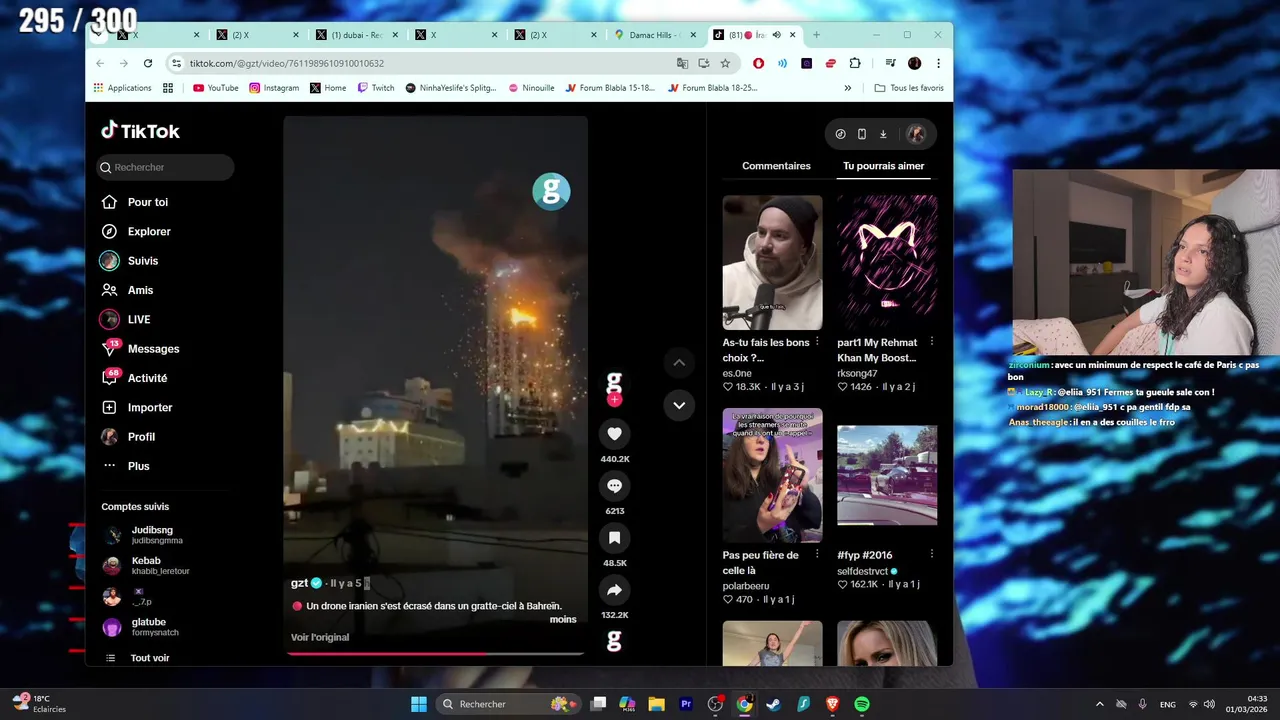The image size is (1280, 720).
Task: Open the es.One creator link
Action: [x=737, y=373]
